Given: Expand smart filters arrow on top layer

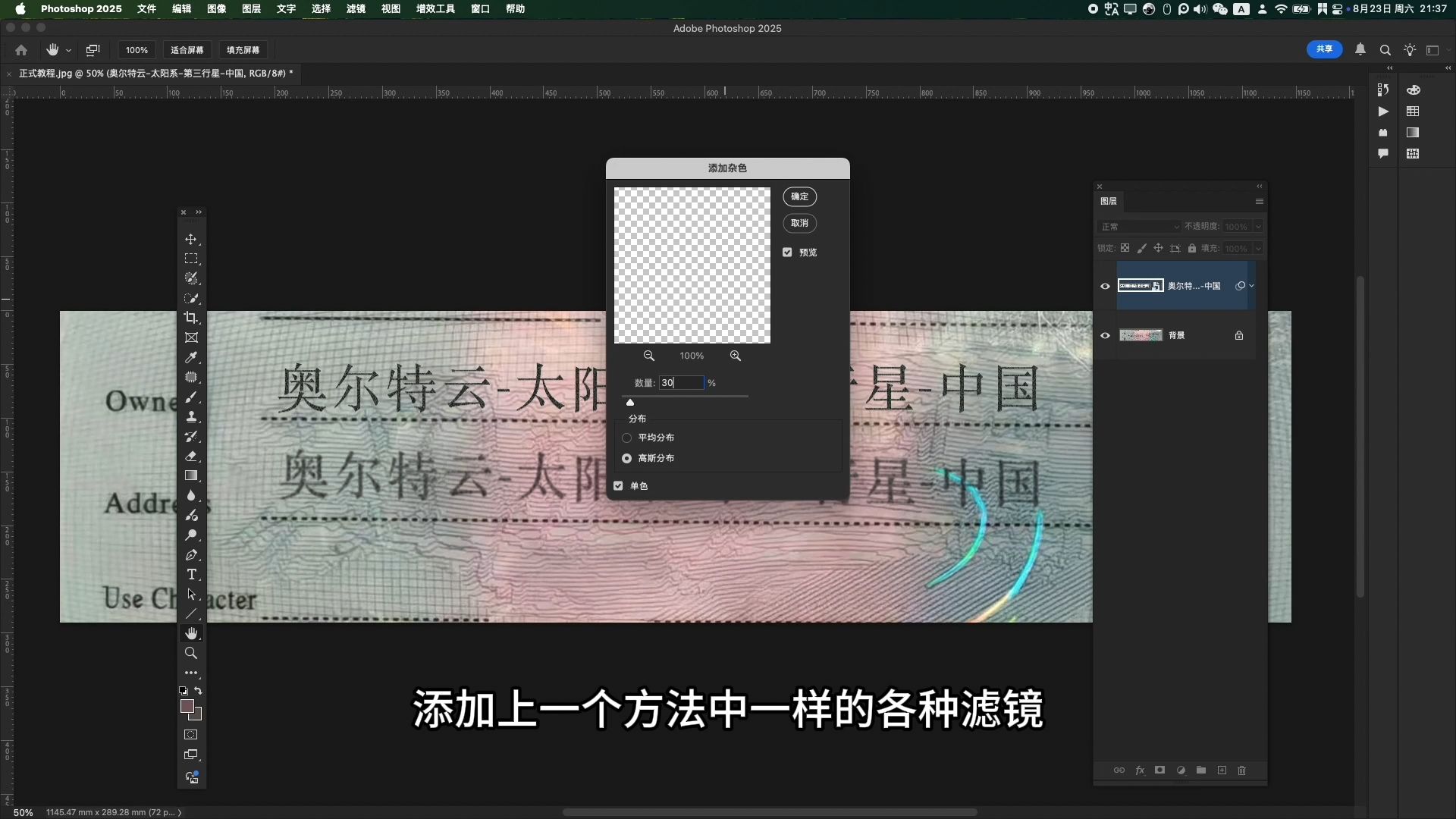Looking at the screenshot, I should tap(1251, 286).
